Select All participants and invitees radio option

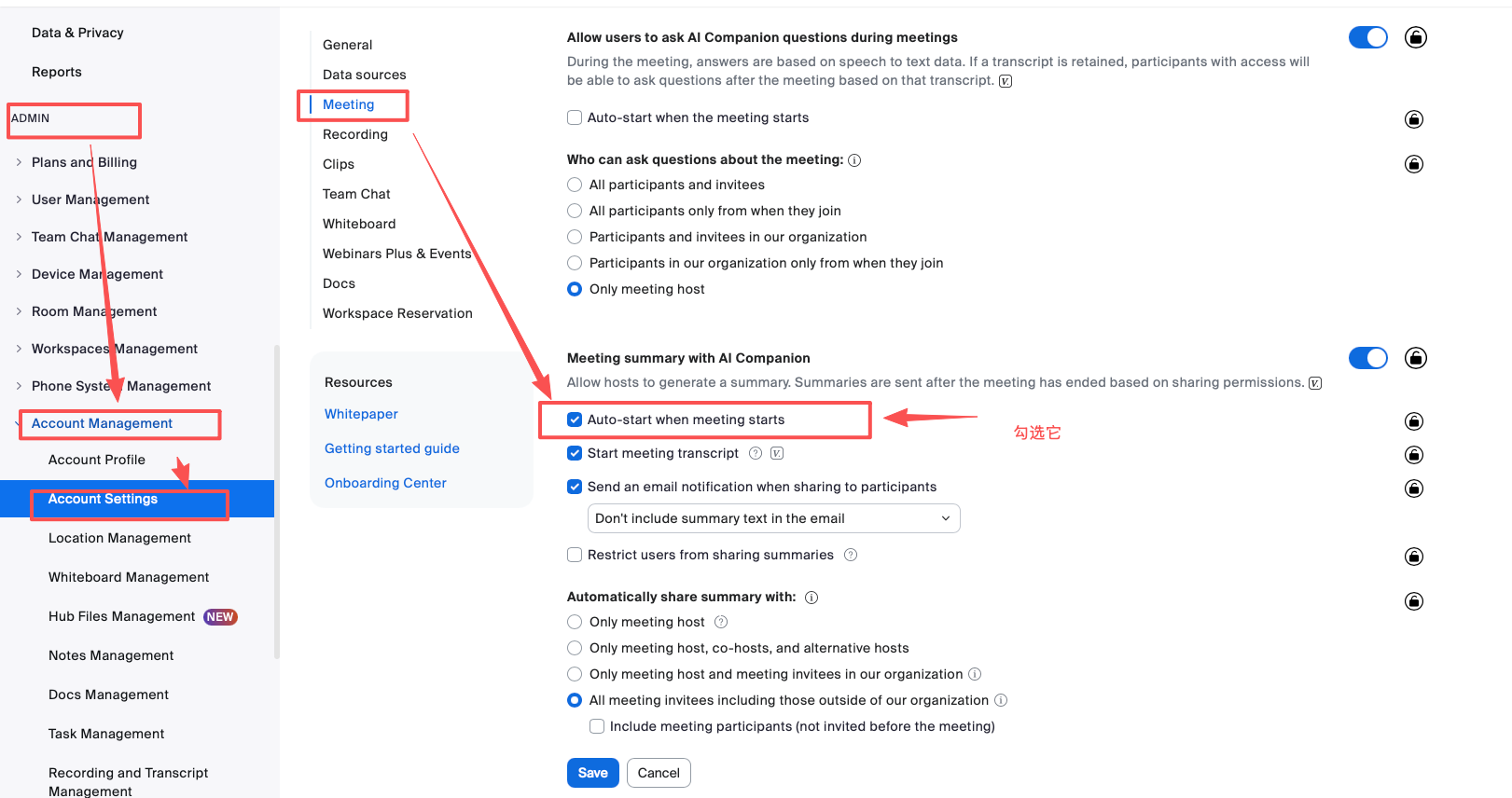coord(575,185)
